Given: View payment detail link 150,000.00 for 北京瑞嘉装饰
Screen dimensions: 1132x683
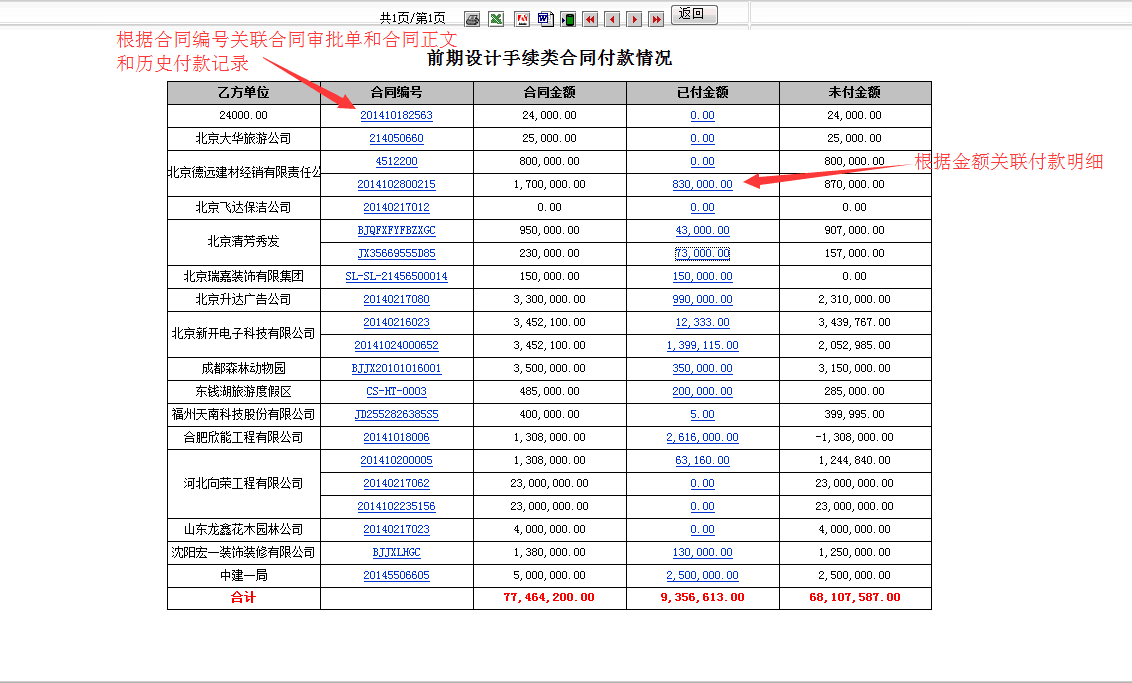Looking at the screenshot, I should pos(702,276).
